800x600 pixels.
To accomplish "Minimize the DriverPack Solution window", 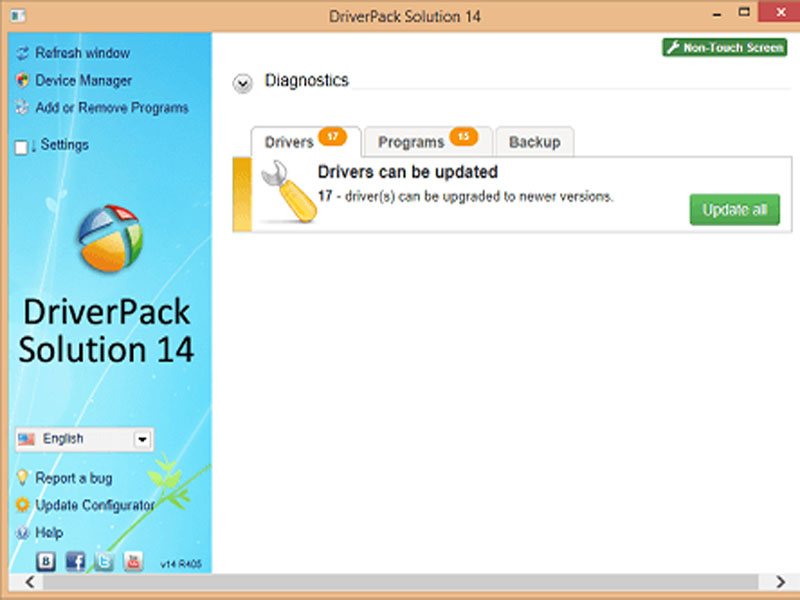I will (717, 14).
